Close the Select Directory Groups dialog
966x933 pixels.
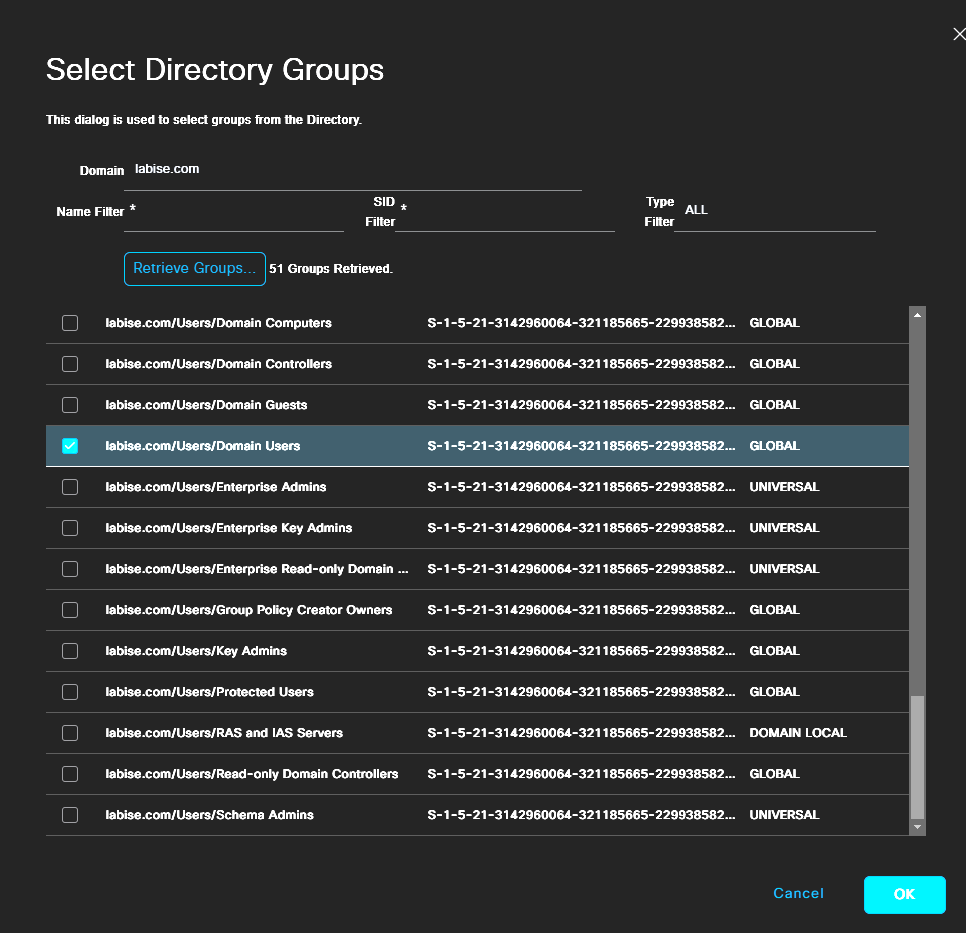pyautogui.click(x=959, y=33)
